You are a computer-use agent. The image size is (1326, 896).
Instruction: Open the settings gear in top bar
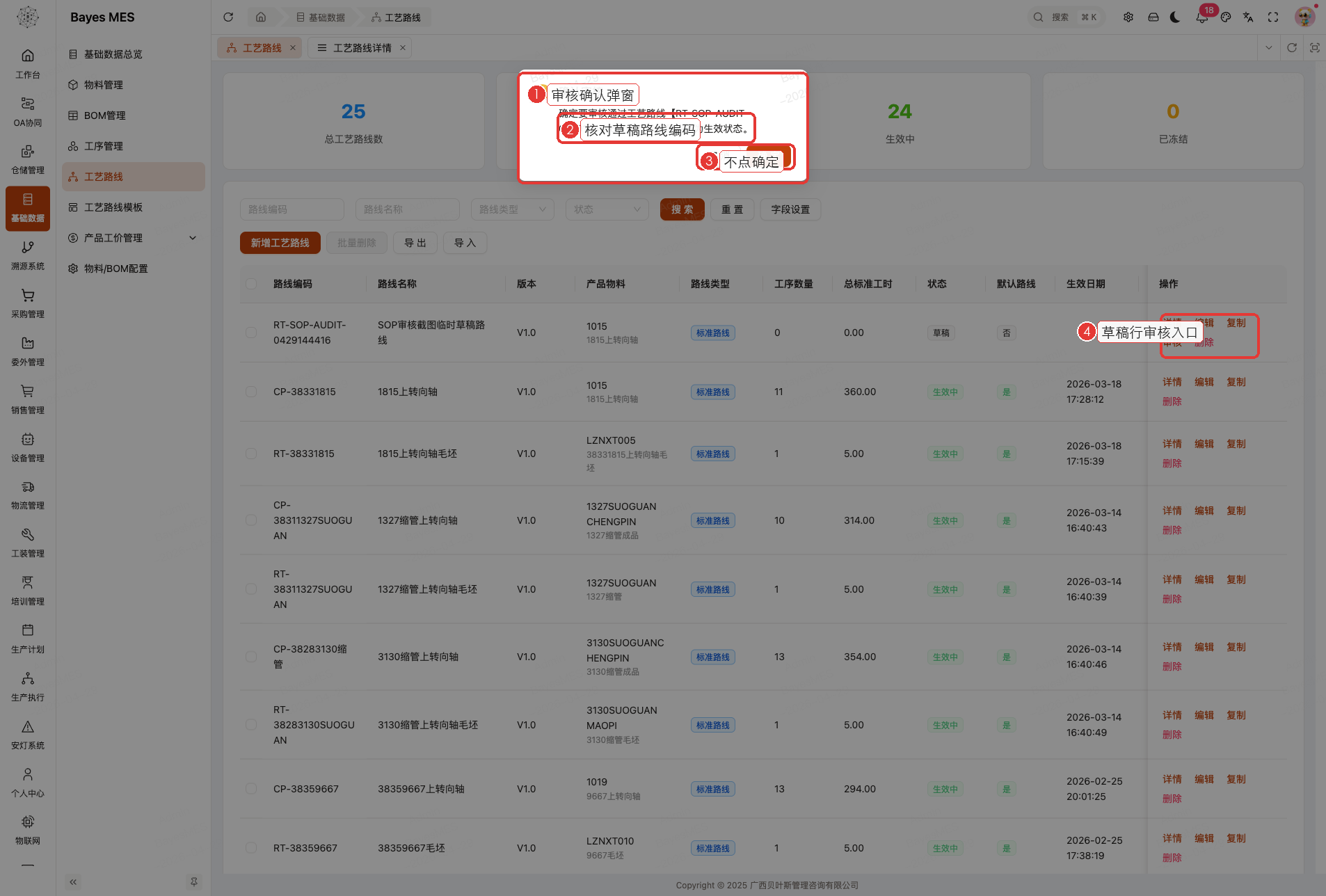[x=1128, y=17]
